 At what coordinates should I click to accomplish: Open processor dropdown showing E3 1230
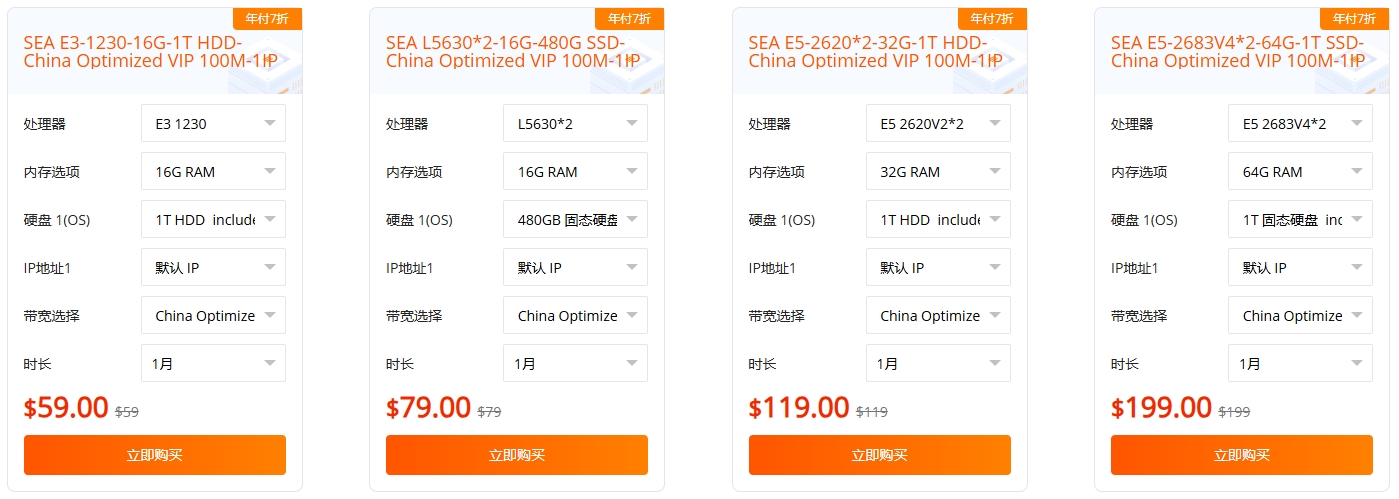pyautogui.click(x=213, y=124)
